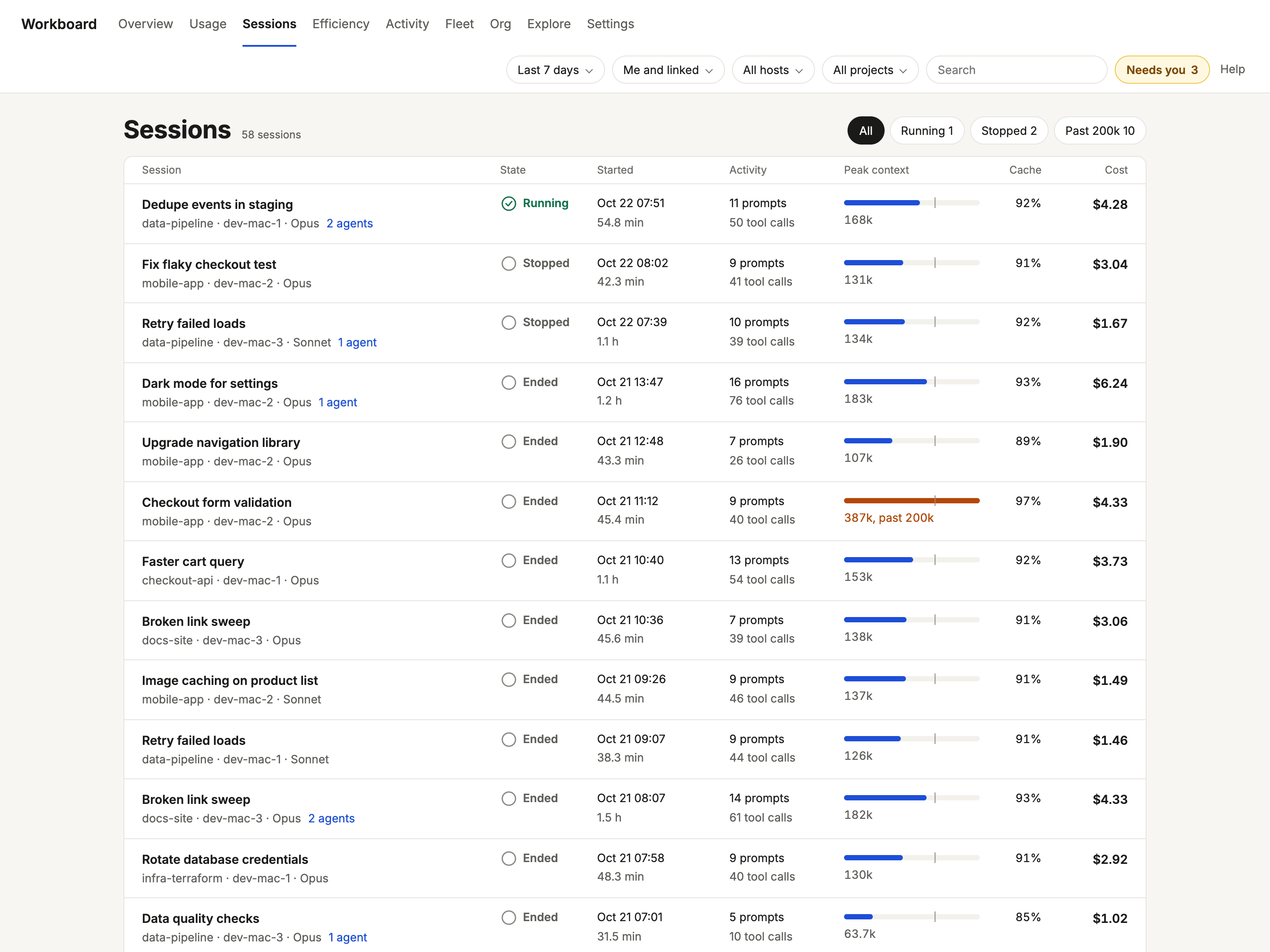1270x952 pixels.
Task: Click the Stopped circle icon for Fix flaky checkout test
Action: (x=509, y=264)
